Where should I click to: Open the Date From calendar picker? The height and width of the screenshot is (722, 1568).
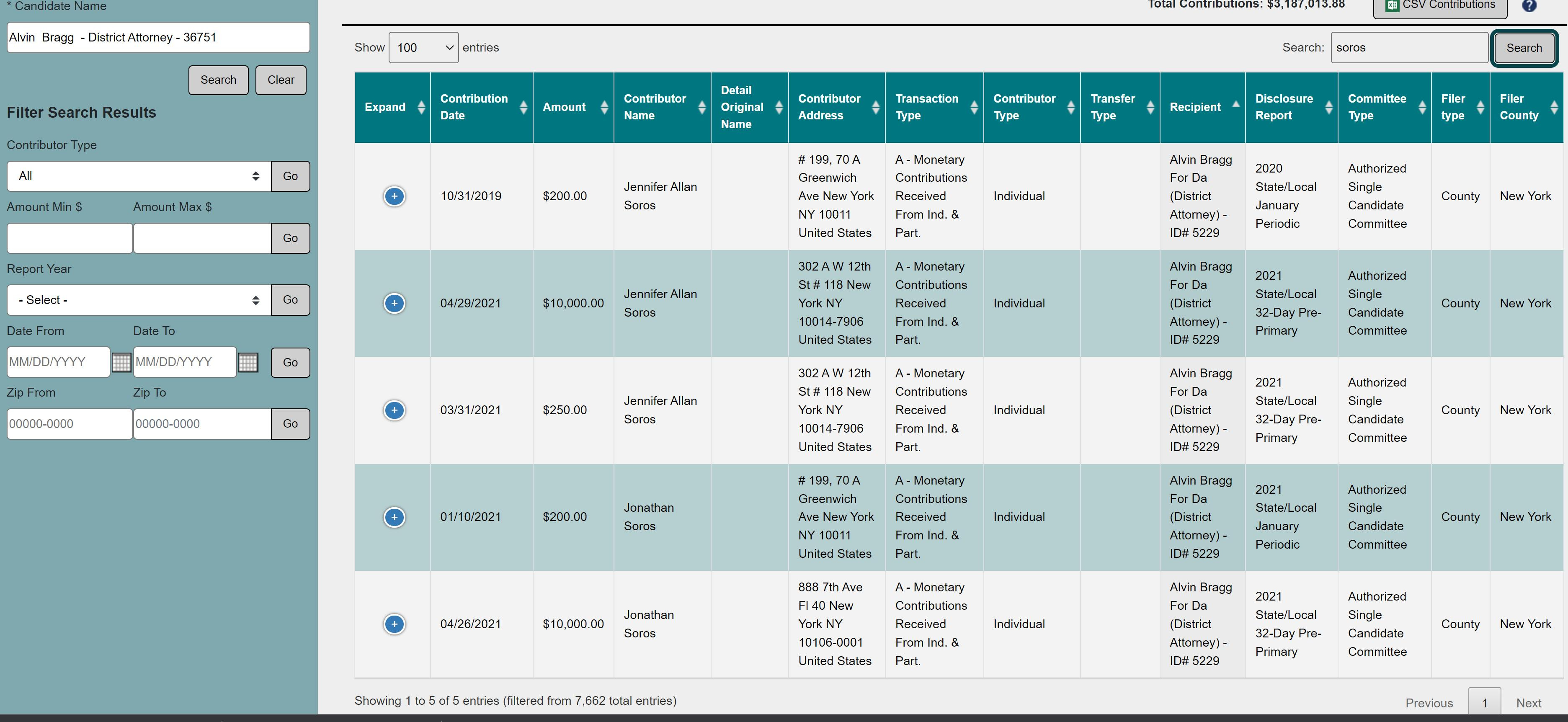pos(121,362)
